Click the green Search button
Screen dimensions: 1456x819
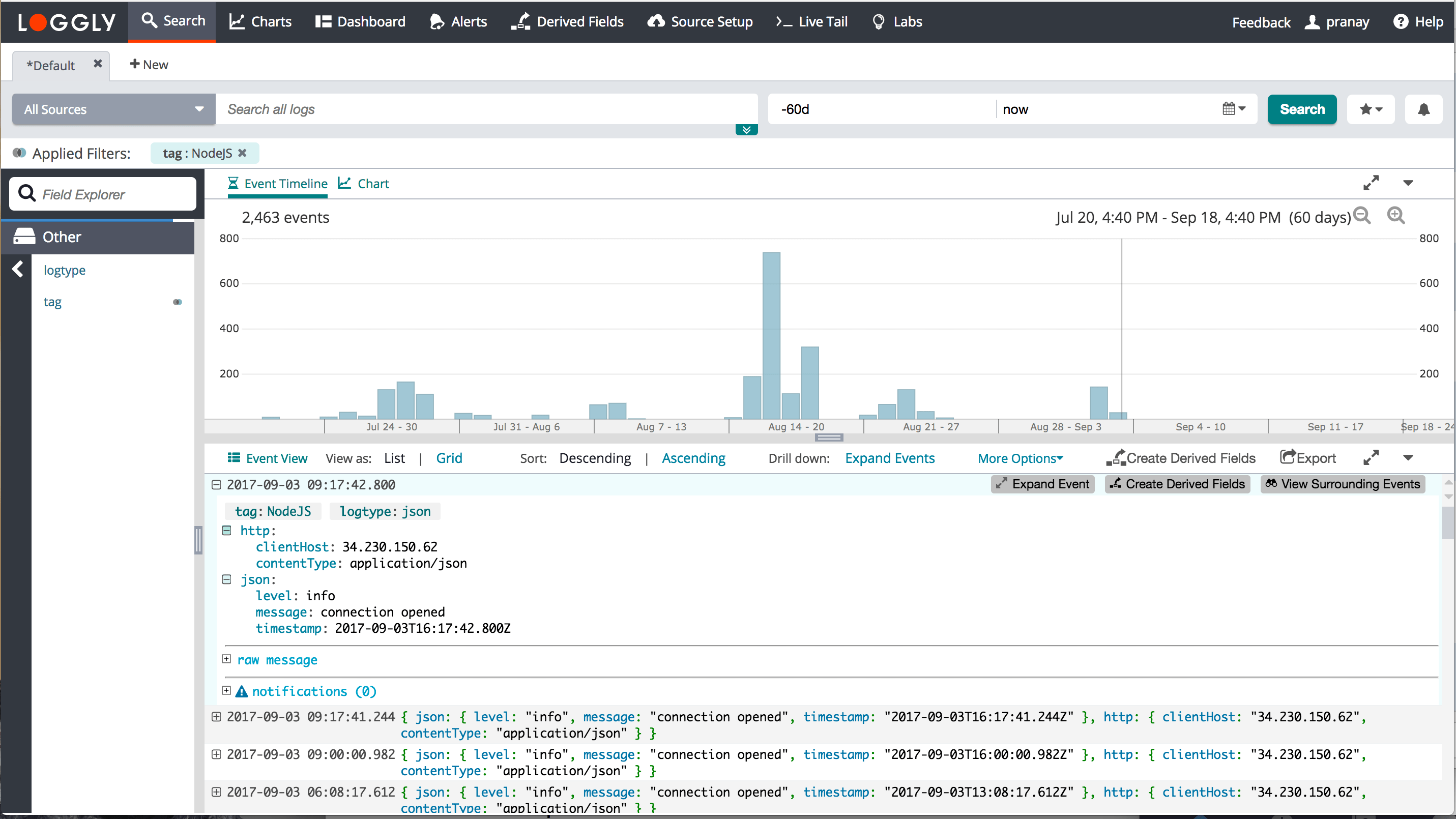tap(1301, 109)
